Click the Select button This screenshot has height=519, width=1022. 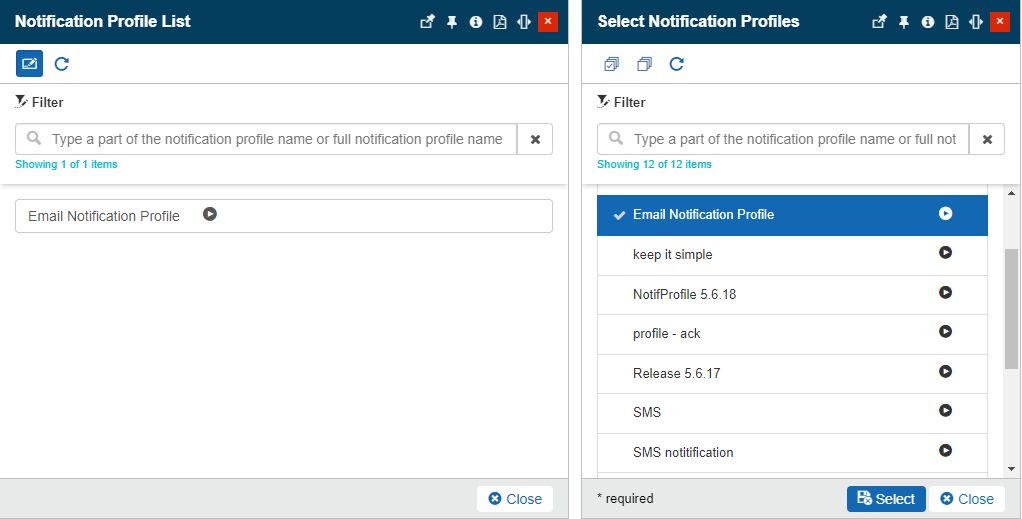[886, 499]
